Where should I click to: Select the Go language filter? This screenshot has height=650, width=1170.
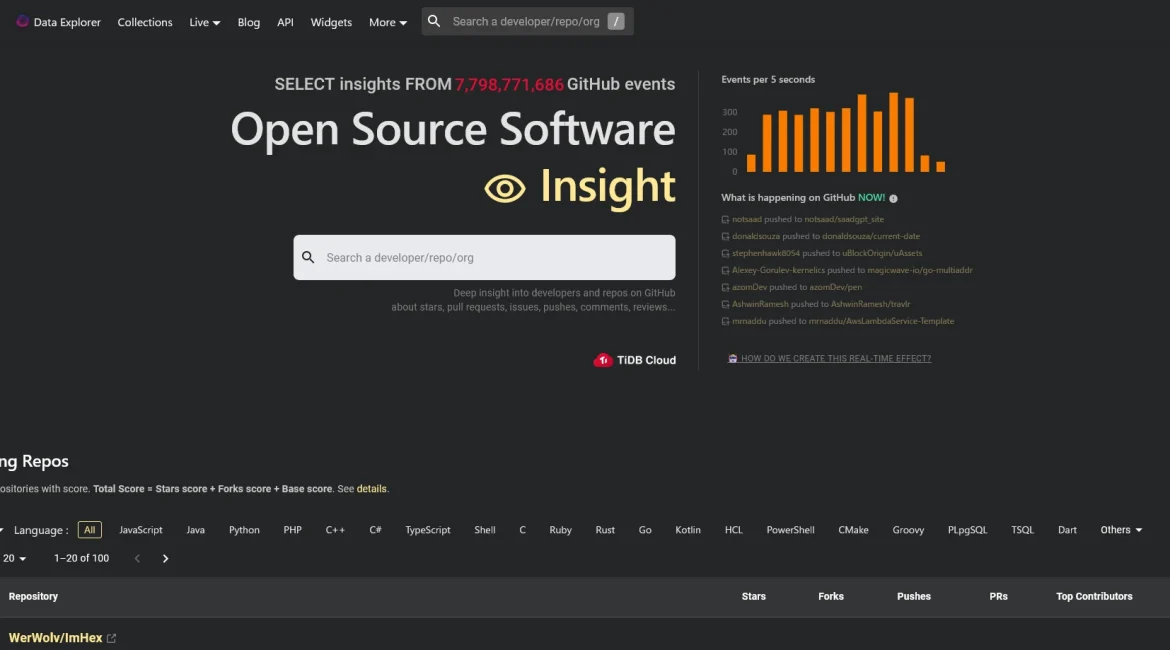tap(645, 530)
